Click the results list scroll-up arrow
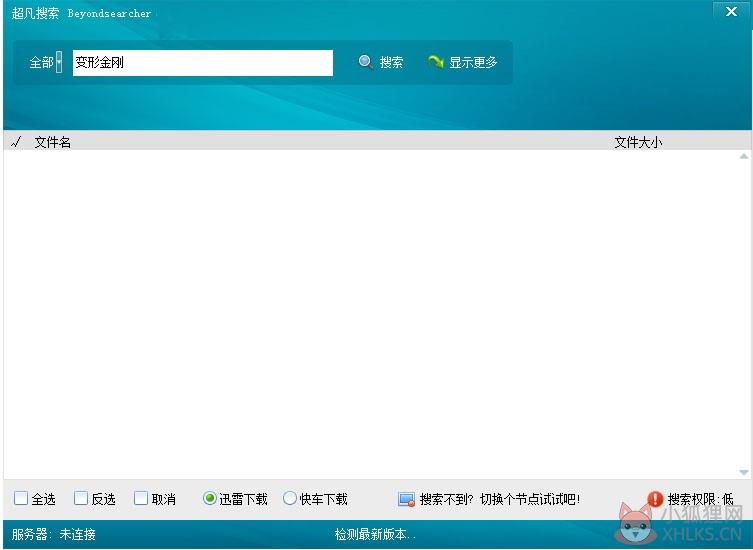The width and height of the screenshot is (753, 550). click(744, 156)
